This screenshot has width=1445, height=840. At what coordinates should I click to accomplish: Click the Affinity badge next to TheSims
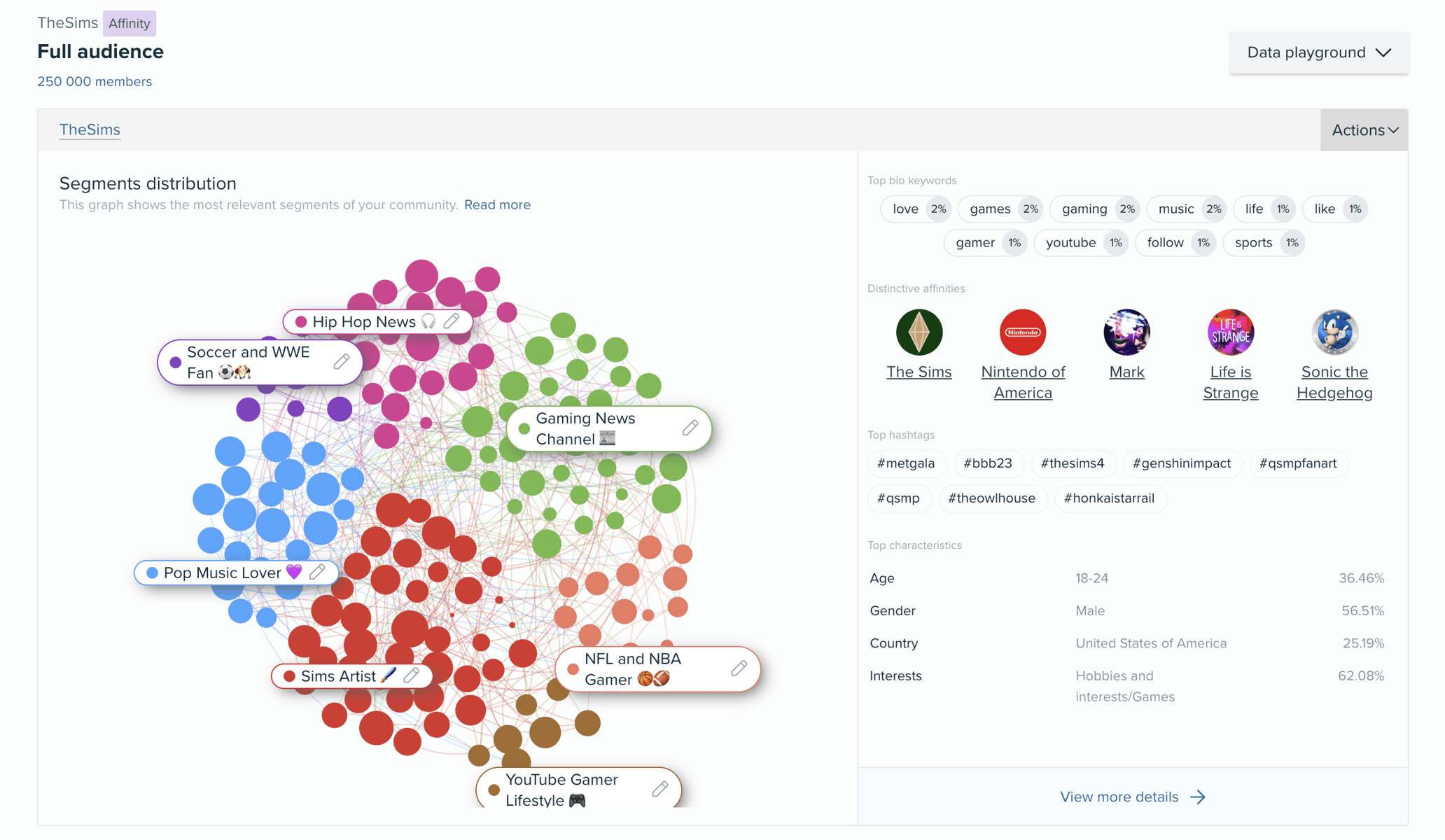(129, 23)
